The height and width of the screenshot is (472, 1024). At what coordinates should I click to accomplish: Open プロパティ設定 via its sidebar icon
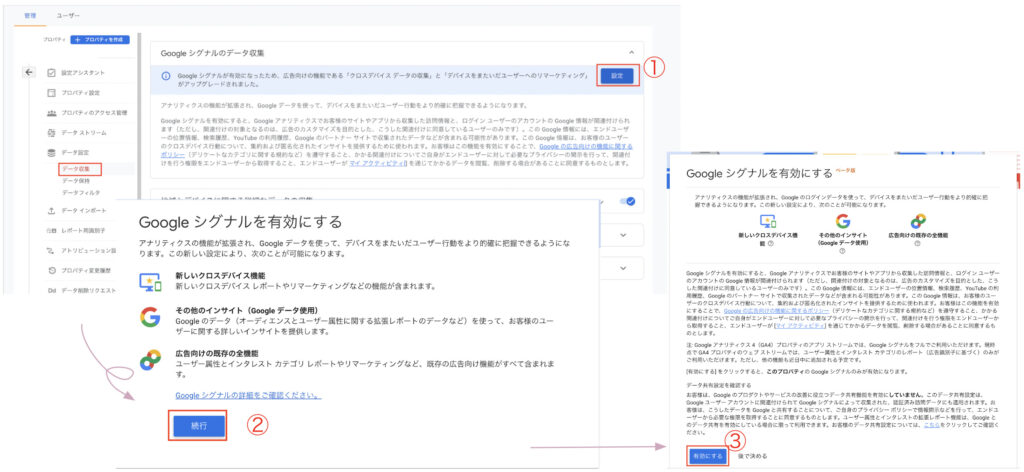pyautogui.click(x=51, y=93)
